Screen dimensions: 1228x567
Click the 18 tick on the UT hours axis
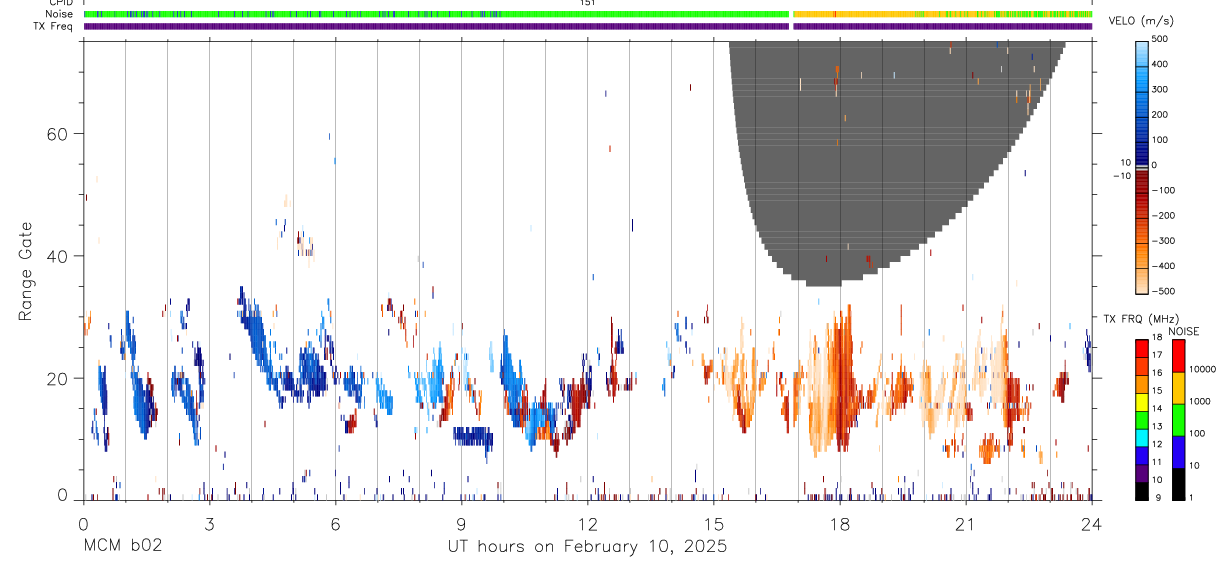pos(839,524)
